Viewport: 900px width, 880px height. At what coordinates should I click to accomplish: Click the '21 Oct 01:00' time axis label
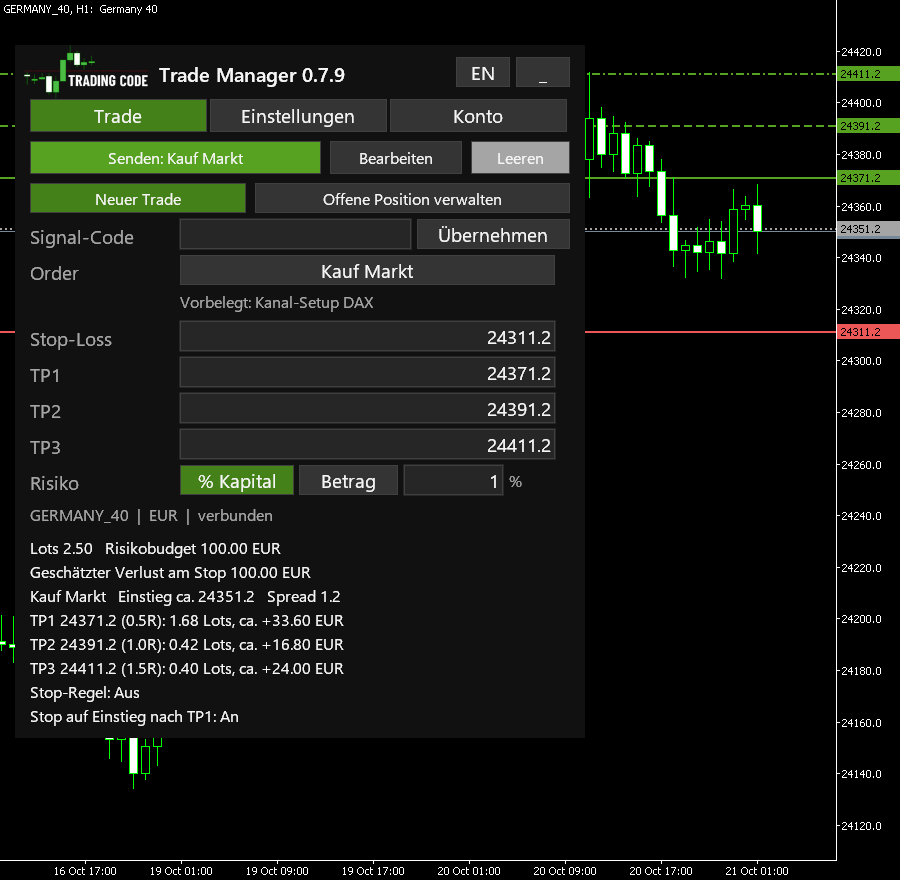click(757, 871)
